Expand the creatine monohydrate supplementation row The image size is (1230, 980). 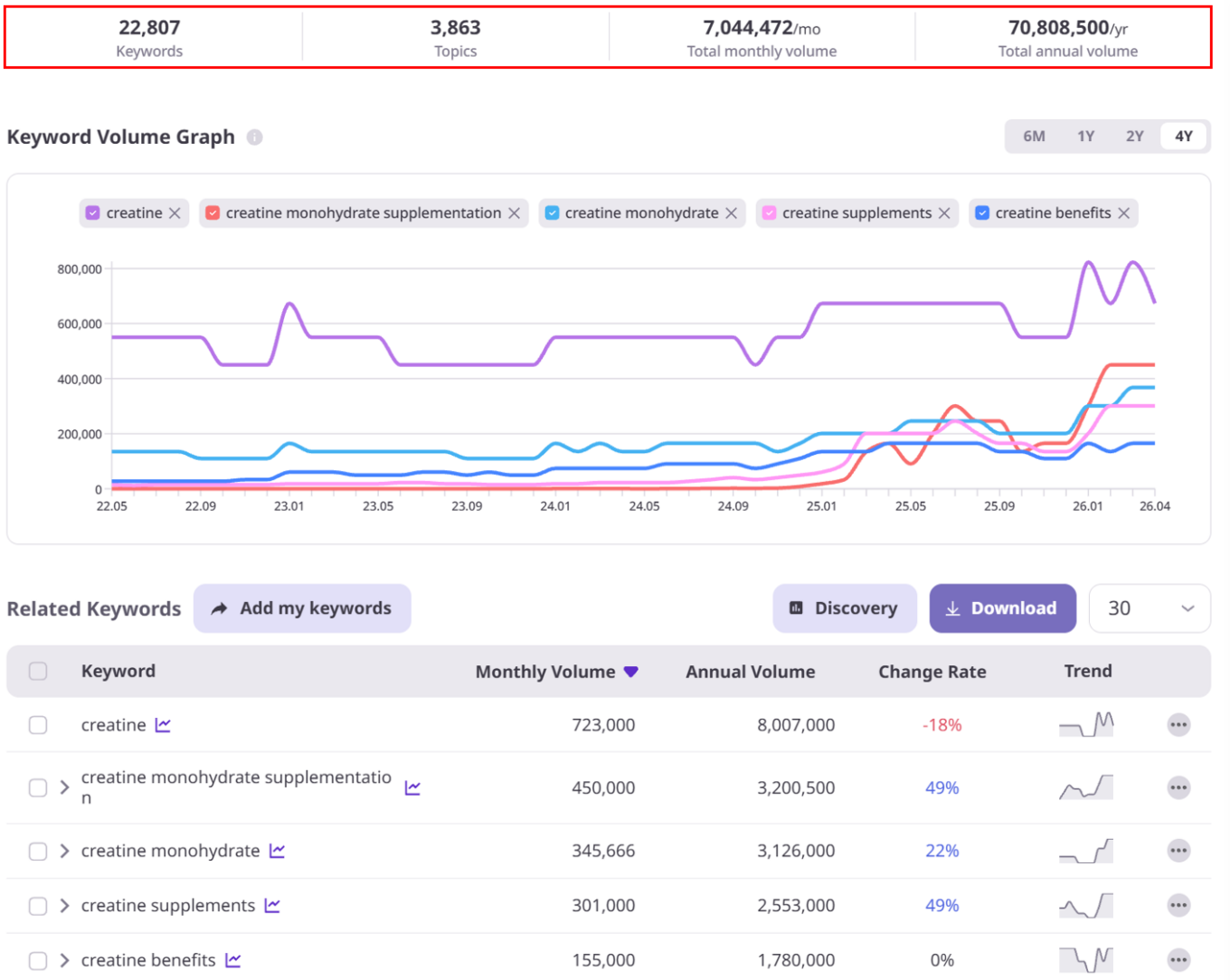click(x=64, y=787)
